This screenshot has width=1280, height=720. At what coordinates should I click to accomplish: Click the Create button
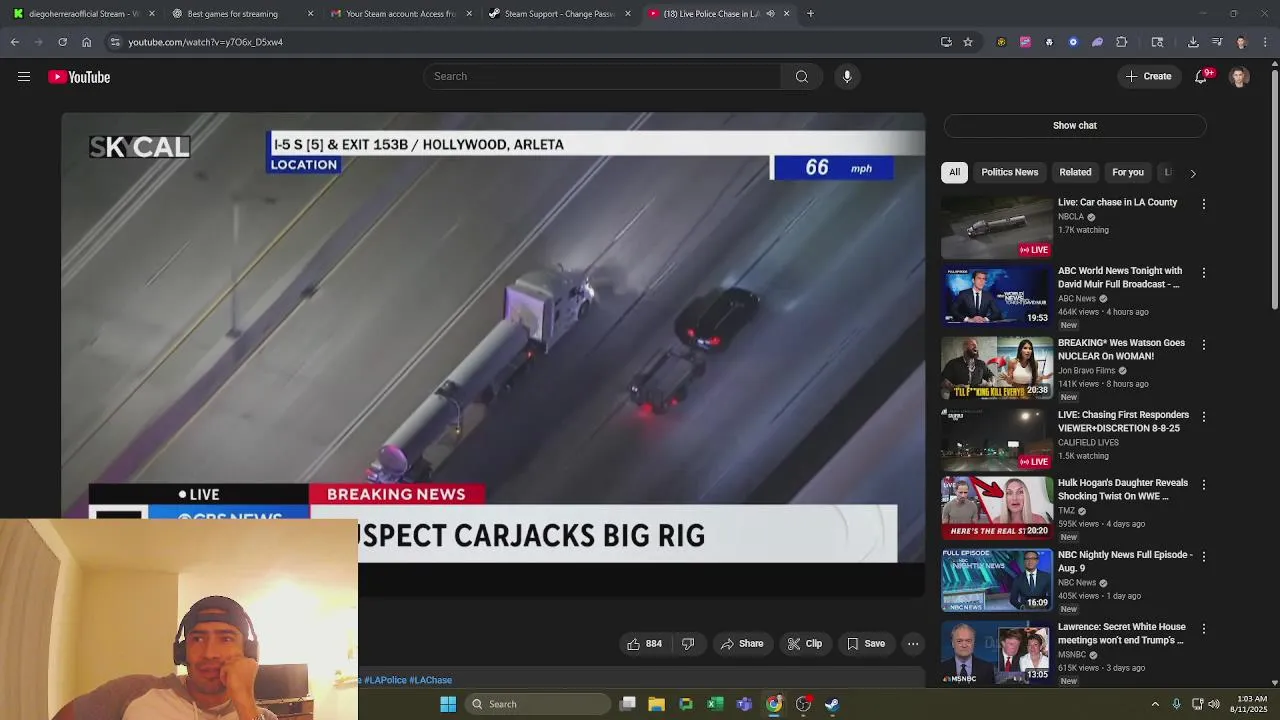click(1148, 77)
